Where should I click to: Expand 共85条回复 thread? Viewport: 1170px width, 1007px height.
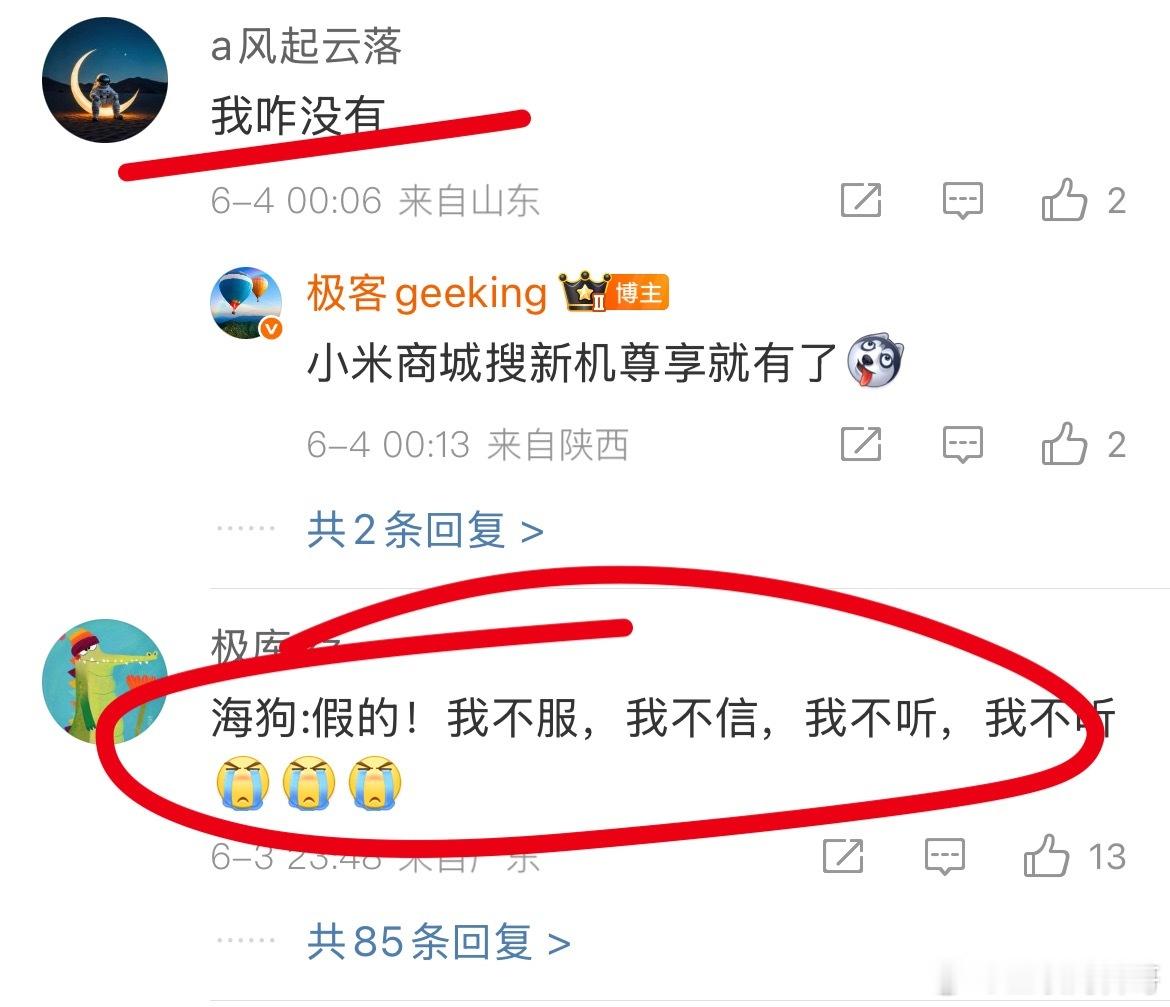(439, 941)
